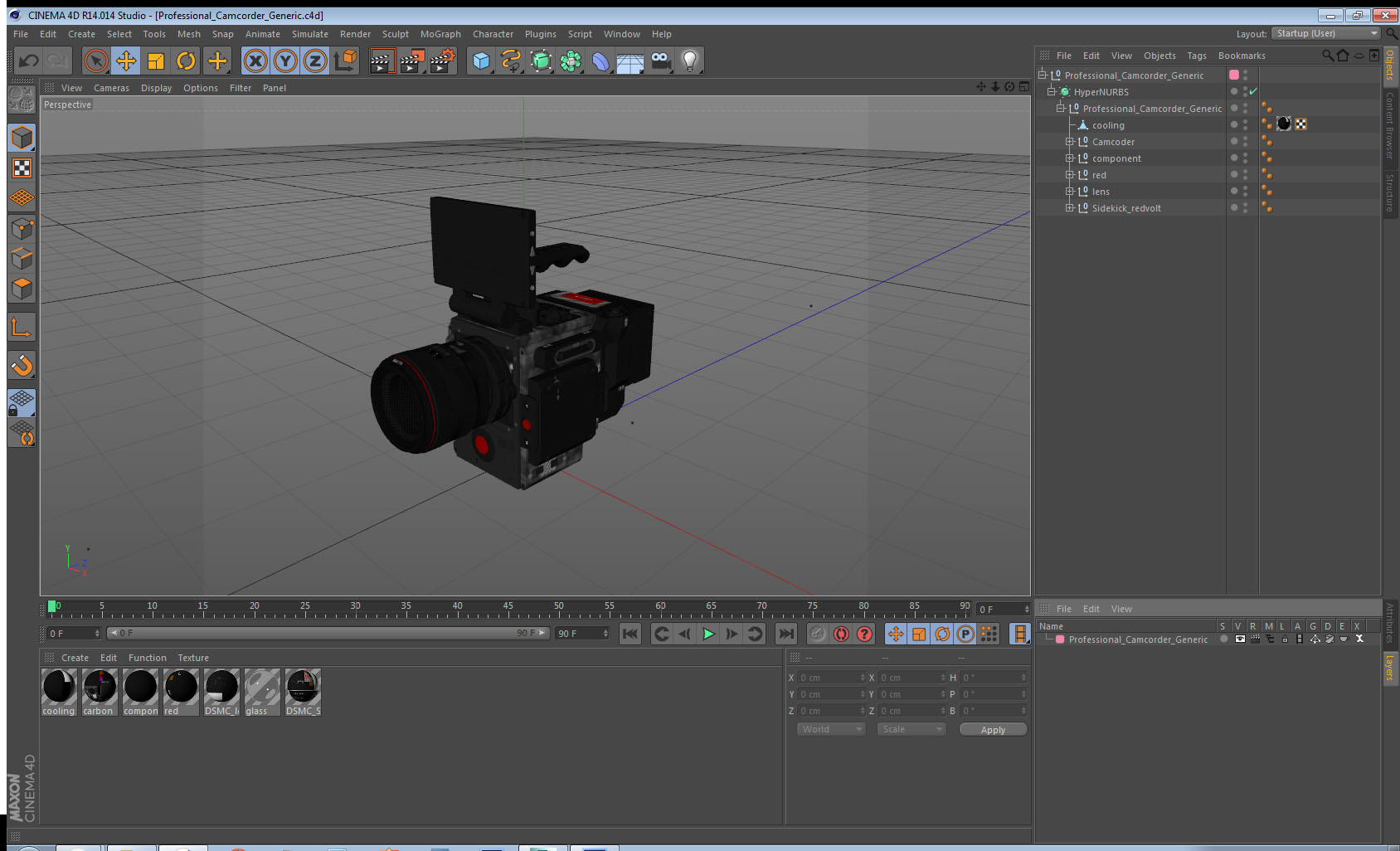This screenshot has height=851, width=1400.
Task: Open the World coordinate mode dropdown
Action: [831, 729]
